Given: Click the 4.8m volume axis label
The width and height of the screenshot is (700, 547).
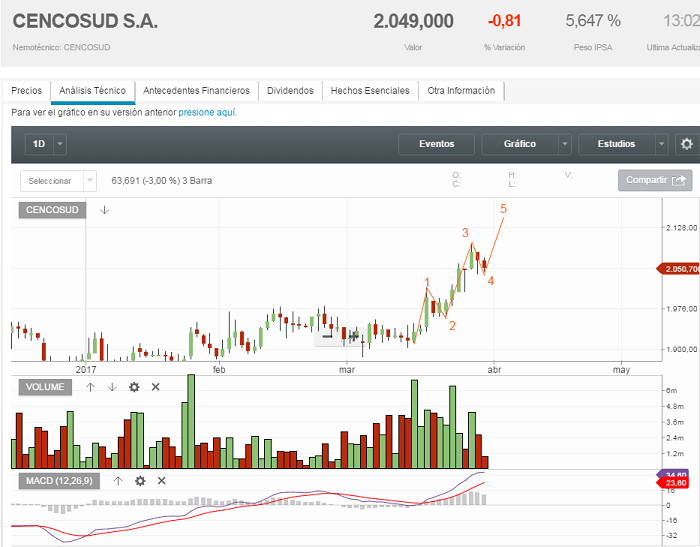Looking at the screenshot, I should click(675, 406).
